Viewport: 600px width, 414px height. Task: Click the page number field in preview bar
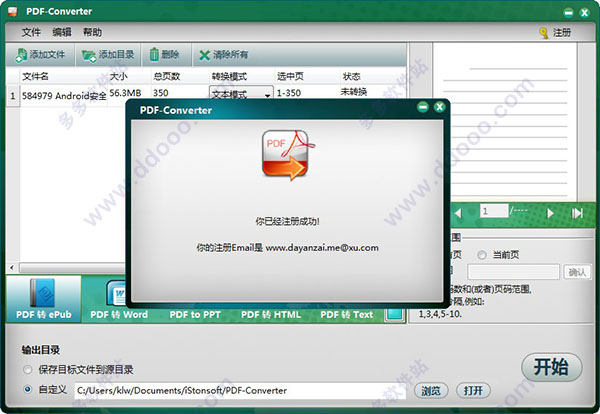click(x=494, y=211)
